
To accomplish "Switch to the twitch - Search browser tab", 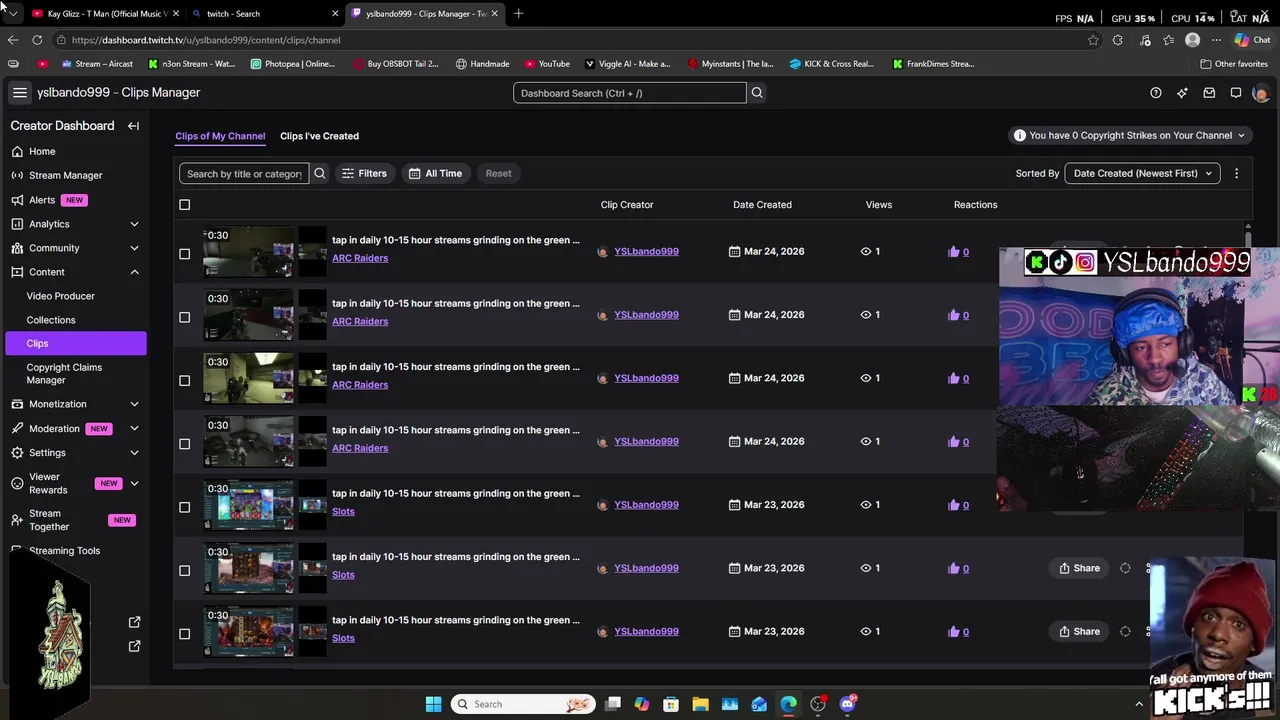I will coord(265,14).
